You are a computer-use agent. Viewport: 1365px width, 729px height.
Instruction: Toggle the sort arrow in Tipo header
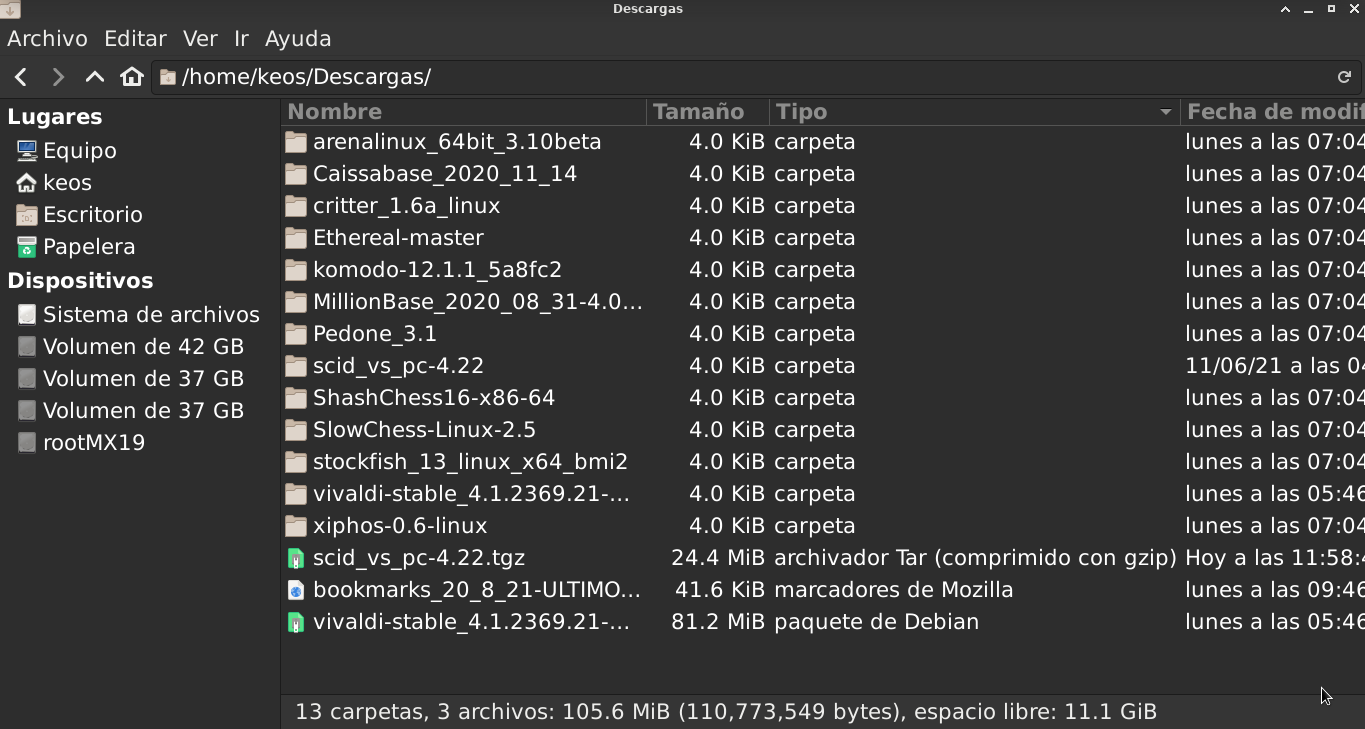click(x=1165, y=112)
